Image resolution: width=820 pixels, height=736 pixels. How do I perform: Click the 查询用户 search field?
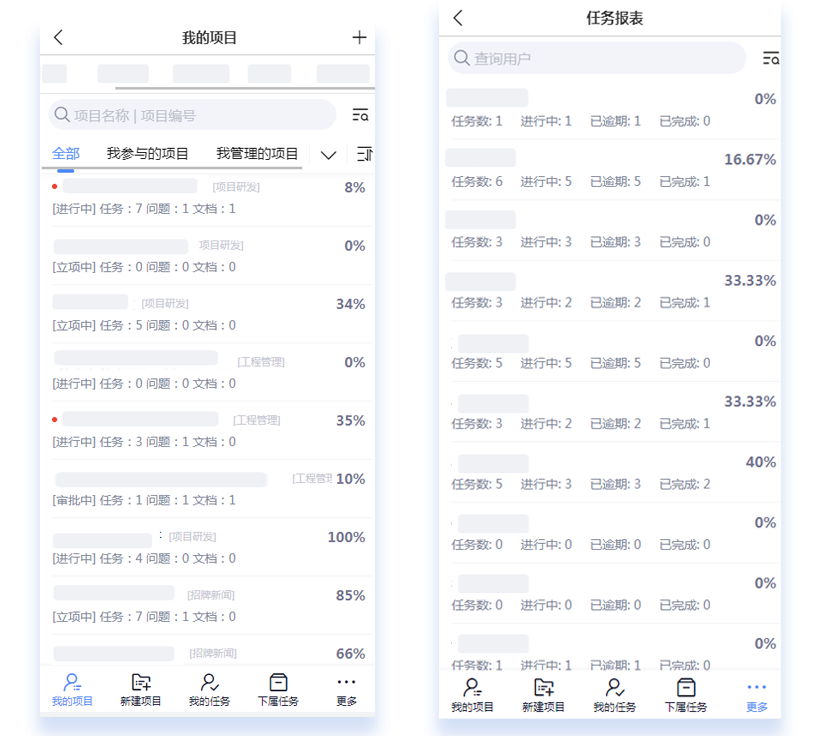point(597,58)
